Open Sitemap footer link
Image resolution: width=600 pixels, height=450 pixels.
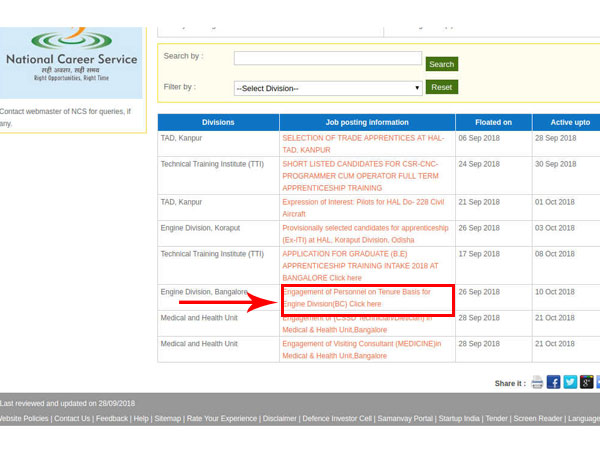(x=168, y=419)
